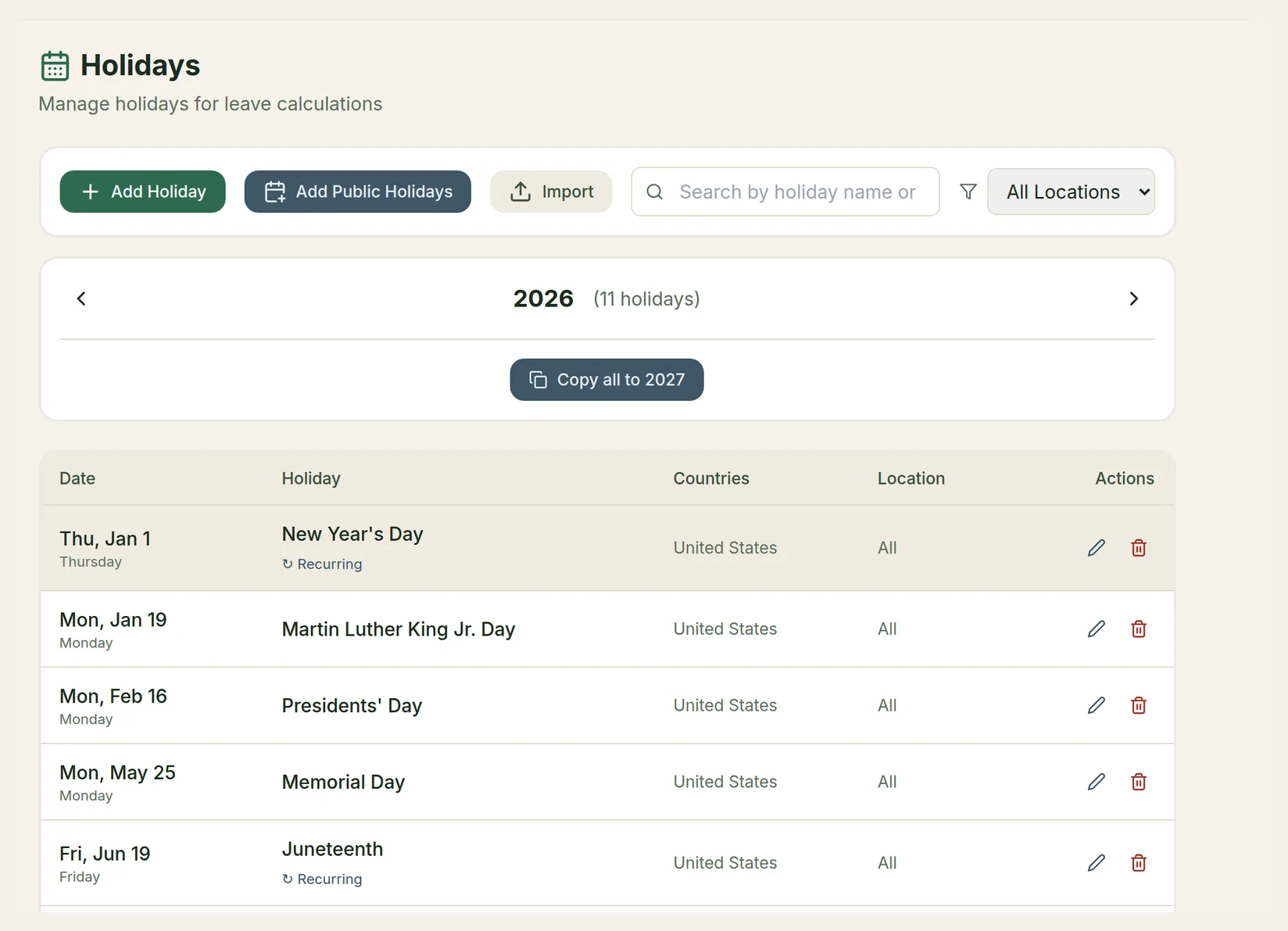This screenshot has width=1288, height=931.
Task: Click Copy all to 2027 button
Action: [x=606, y=380]
